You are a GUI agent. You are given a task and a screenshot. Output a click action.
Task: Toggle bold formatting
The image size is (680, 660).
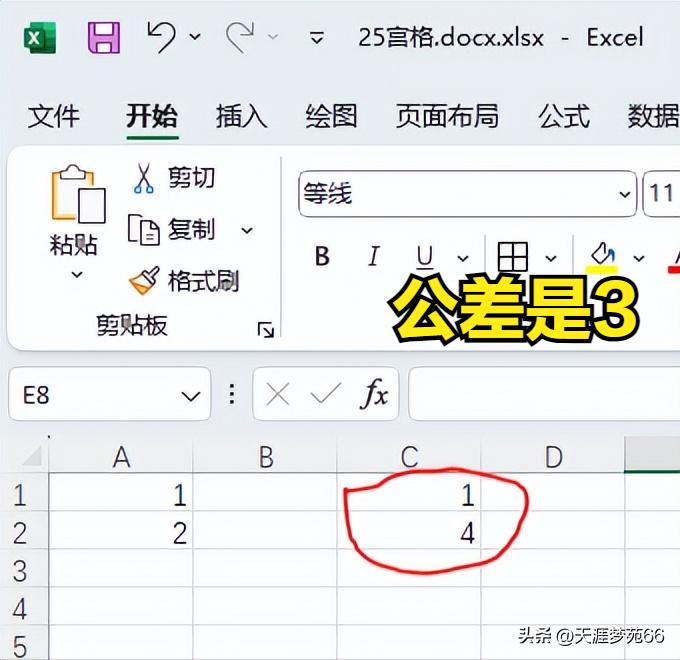322,256
